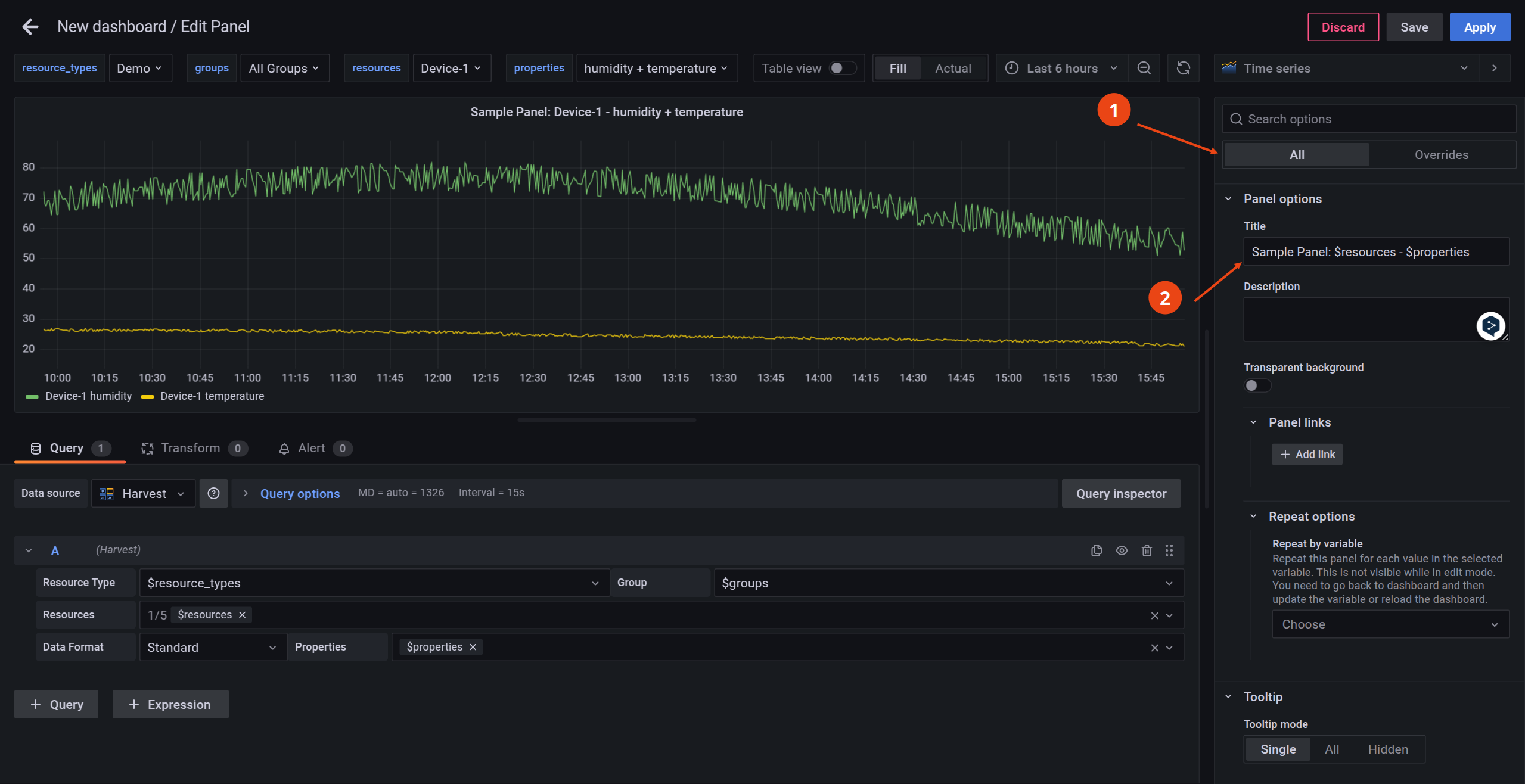Image resolution: width=1525 pixels, height=784 pixels.
Task: Switch to the Transform tab
Action: pos(191,448)
